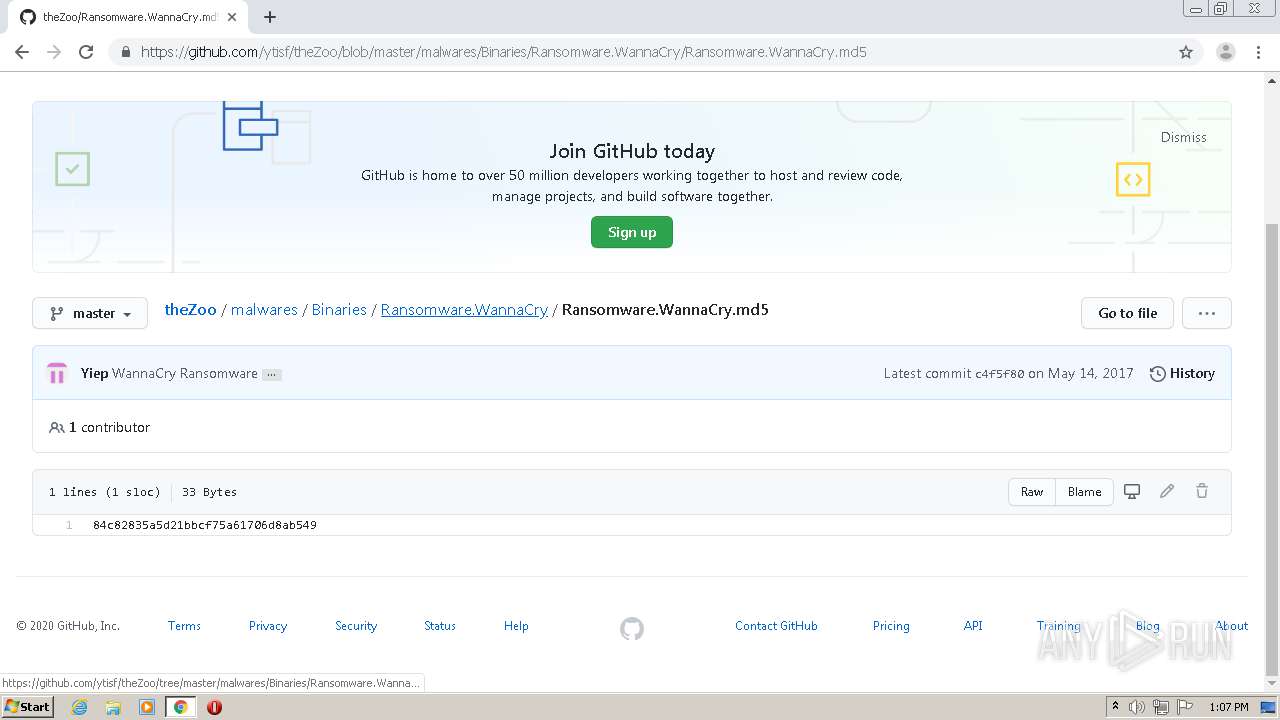Open Action Center flag tray icon
The width and height of the screenshot is (1280, 720).
1184,707
